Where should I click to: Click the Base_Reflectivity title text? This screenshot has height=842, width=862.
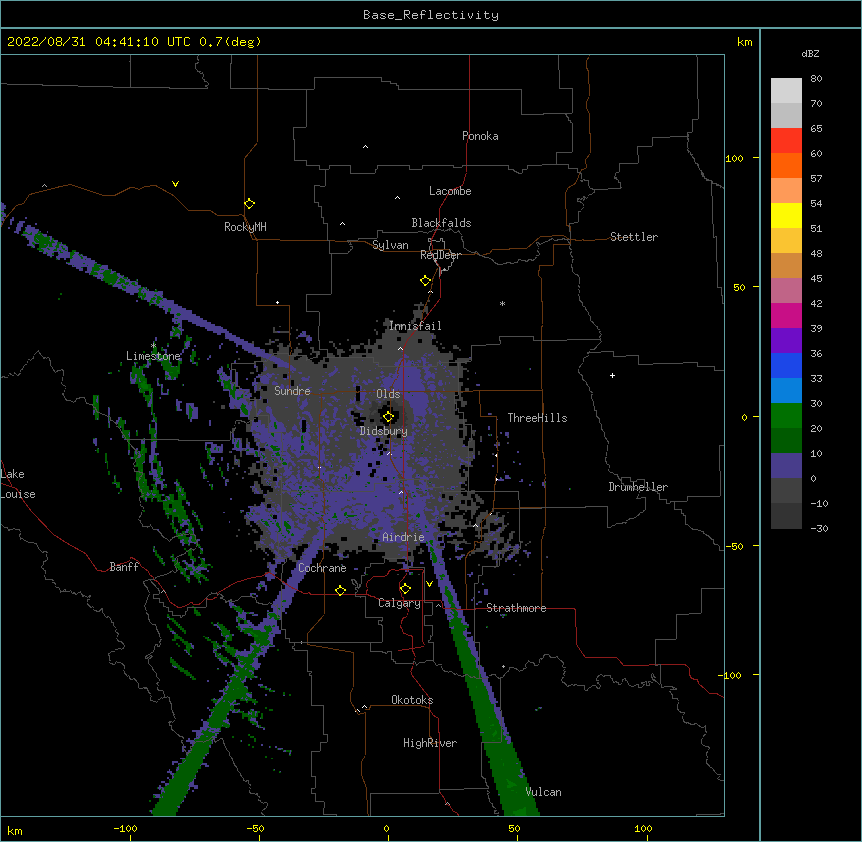[431, 15]
